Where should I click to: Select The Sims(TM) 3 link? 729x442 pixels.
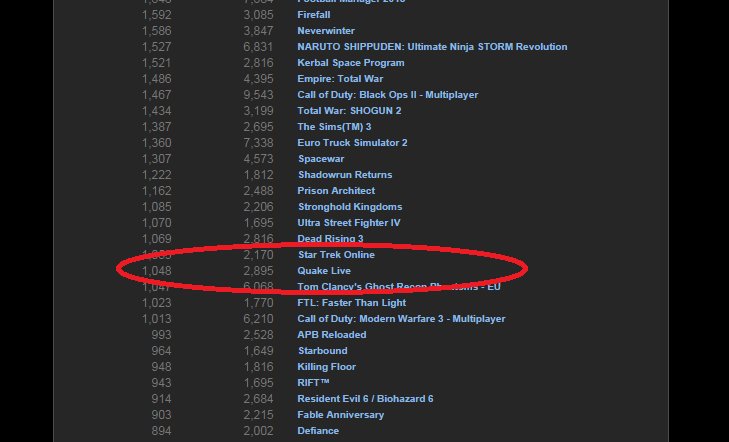tap(334, 127)
